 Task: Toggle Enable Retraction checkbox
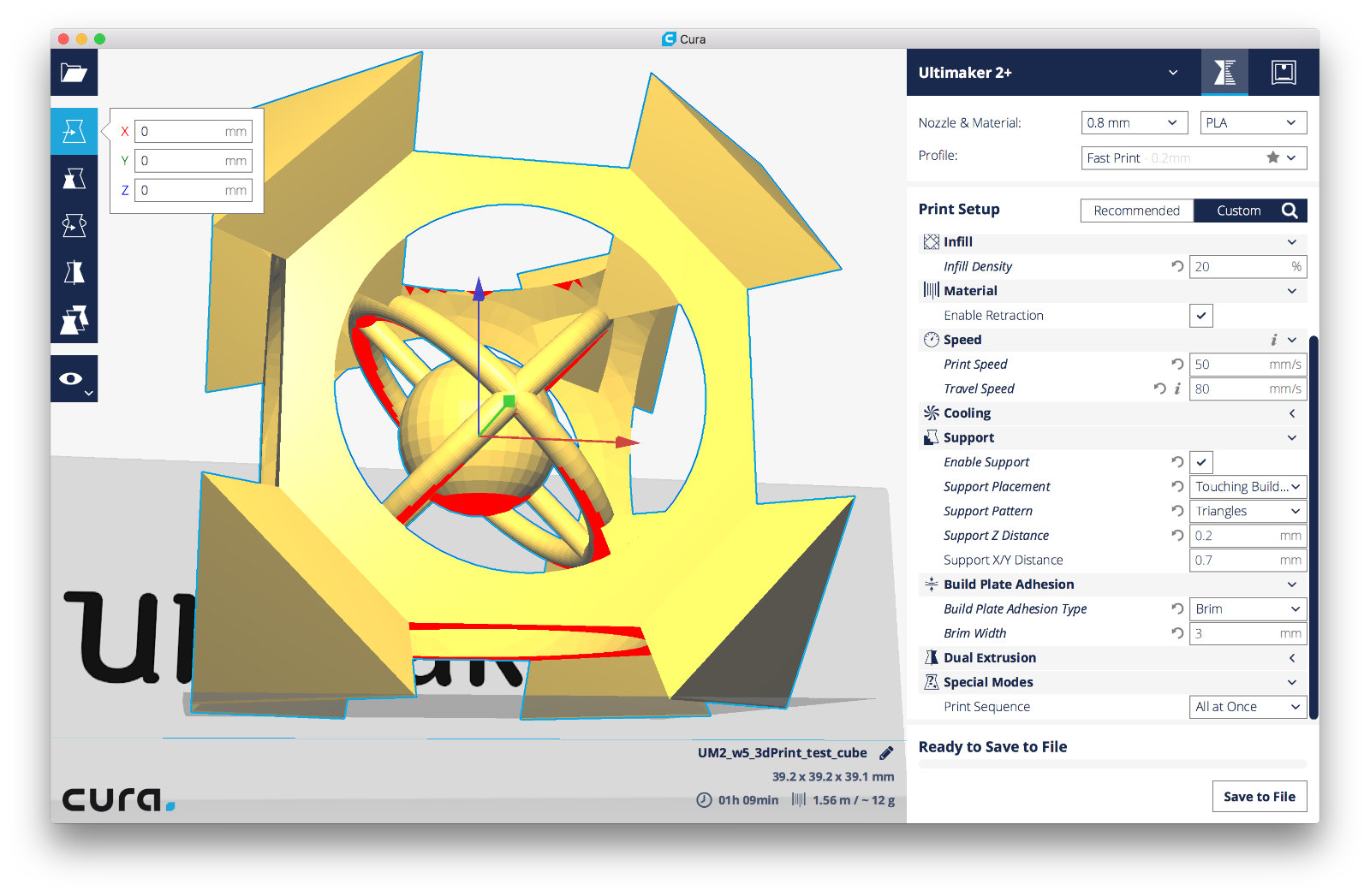[x=1201, y=316]
